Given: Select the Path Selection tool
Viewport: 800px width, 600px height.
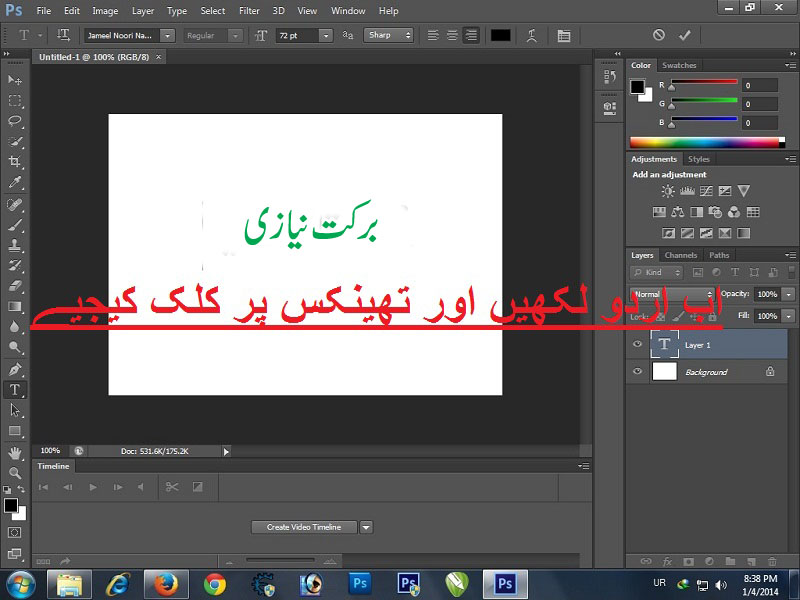Looking at the screenshot, I should click(15, 410).
